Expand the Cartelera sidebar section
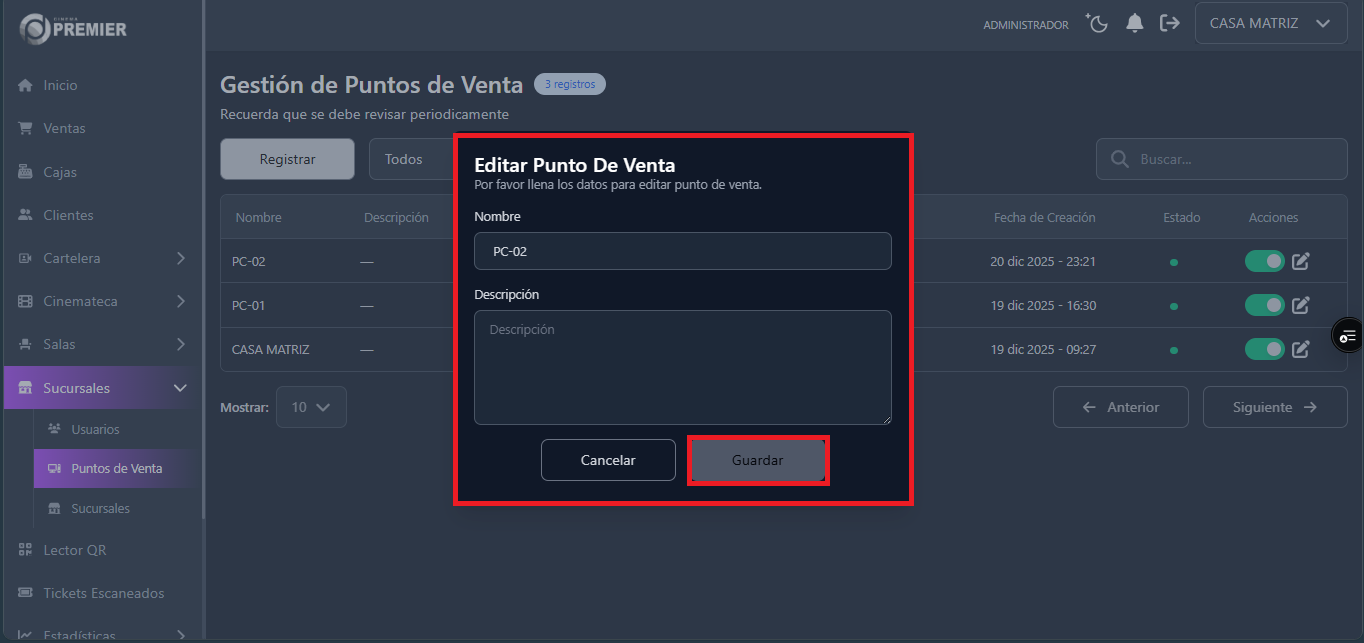Image resolution: width=1364 pixels, height=643 pixels. [x=100, y=258]
